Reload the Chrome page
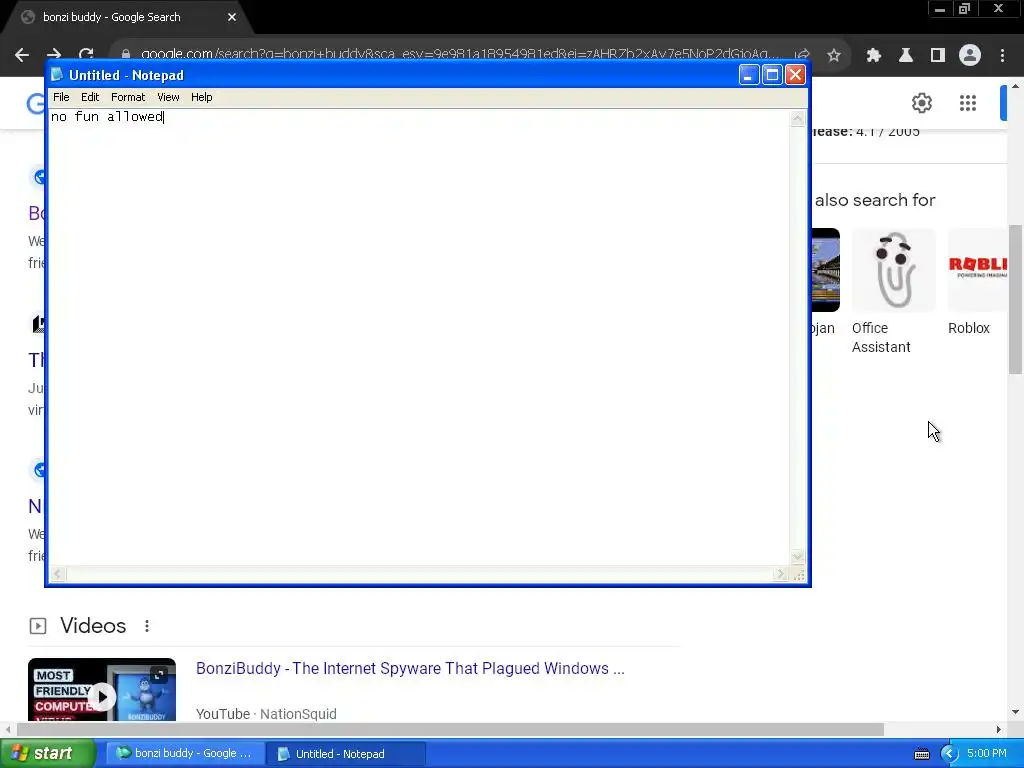This screenshot has height=768, width=1024. (86, 55)
